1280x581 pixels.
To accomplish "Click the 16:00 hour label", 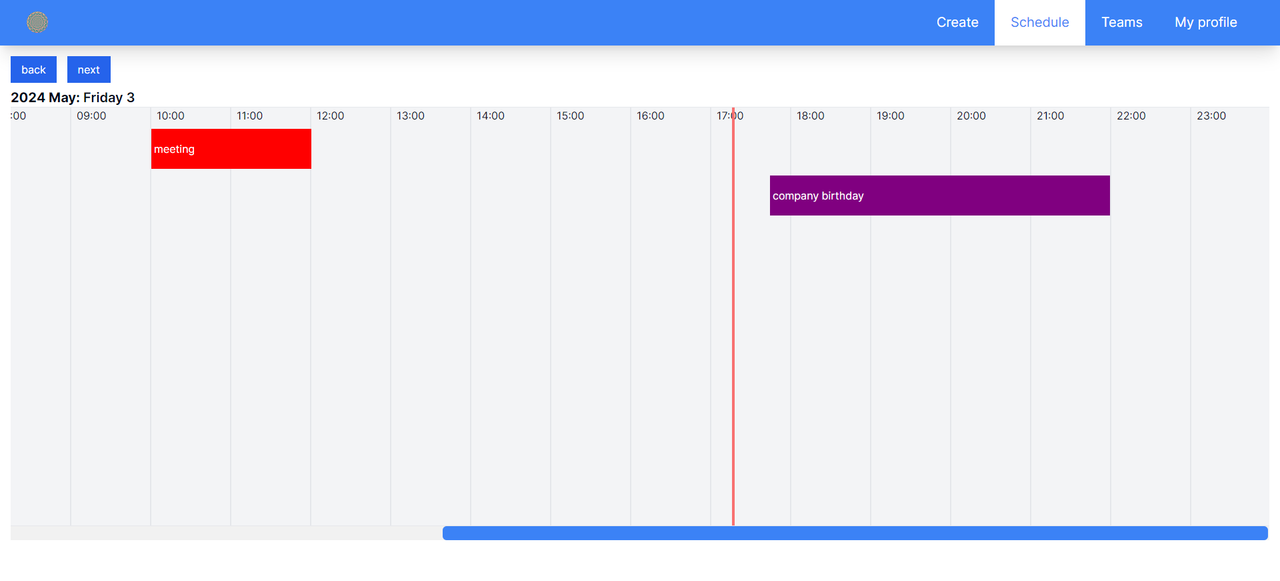I will click(651, 116).
